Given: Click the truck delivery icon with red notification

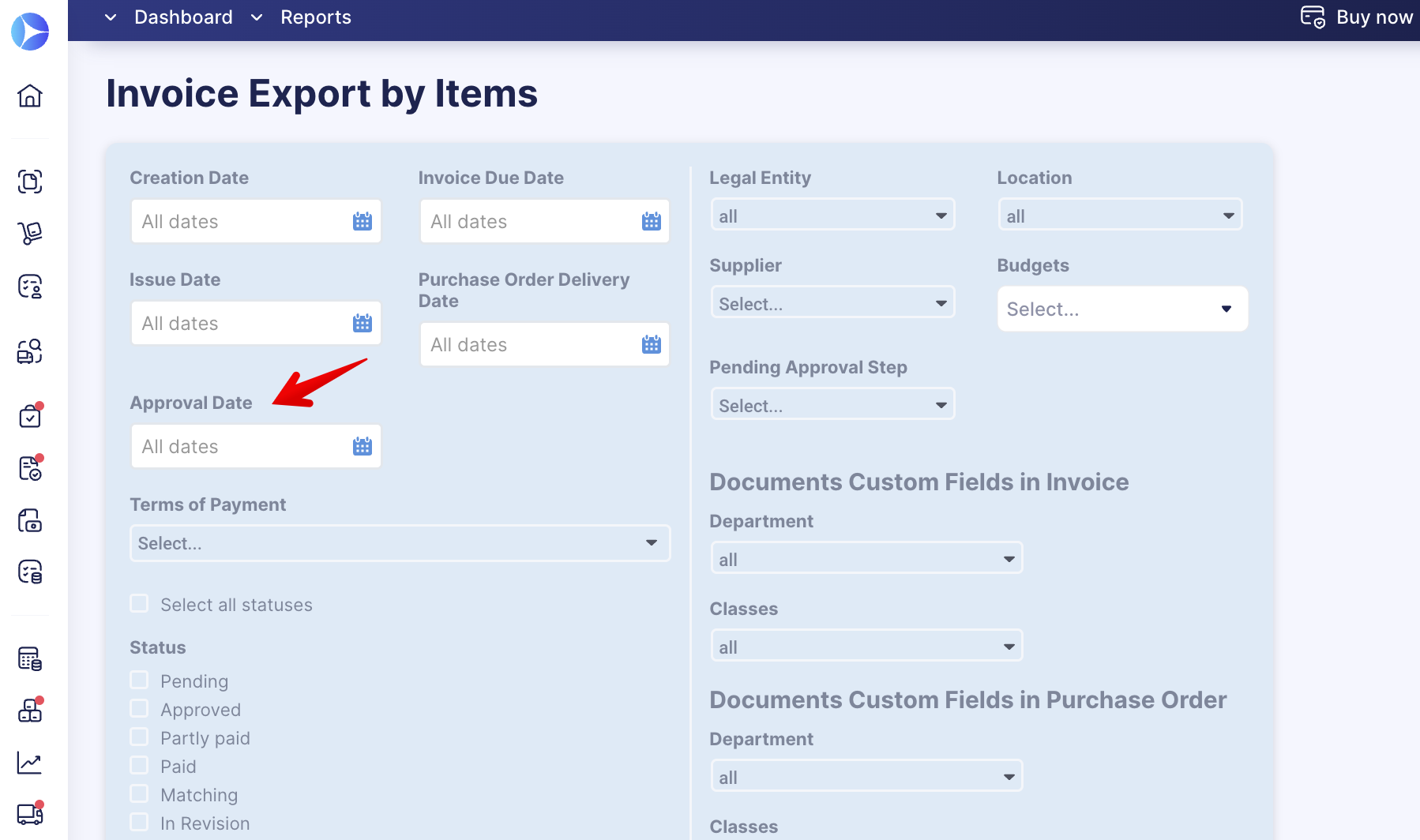Looking at the screenshot, I should [x=29, y=814].
